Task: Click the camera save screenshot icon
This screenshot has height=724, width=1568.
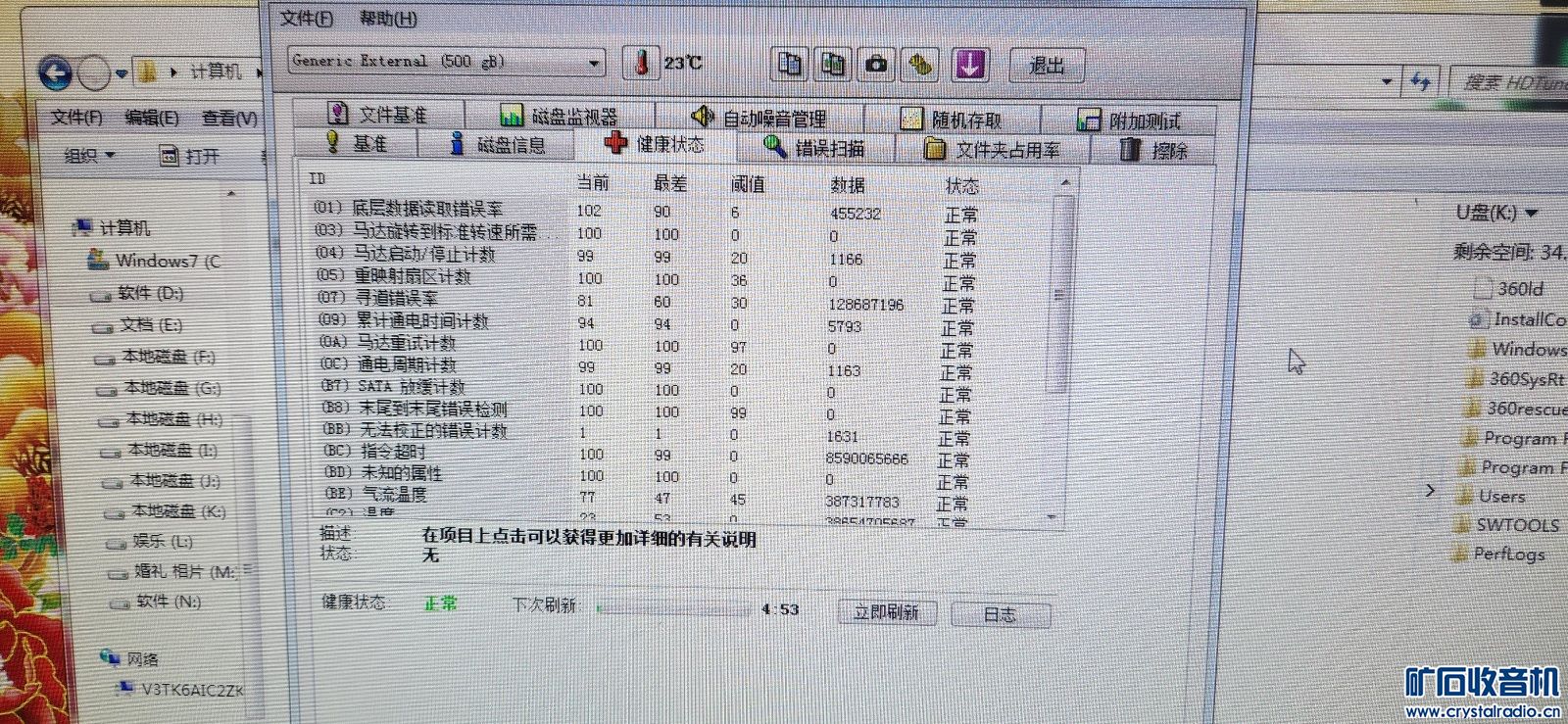Action: tap(876, 65)
